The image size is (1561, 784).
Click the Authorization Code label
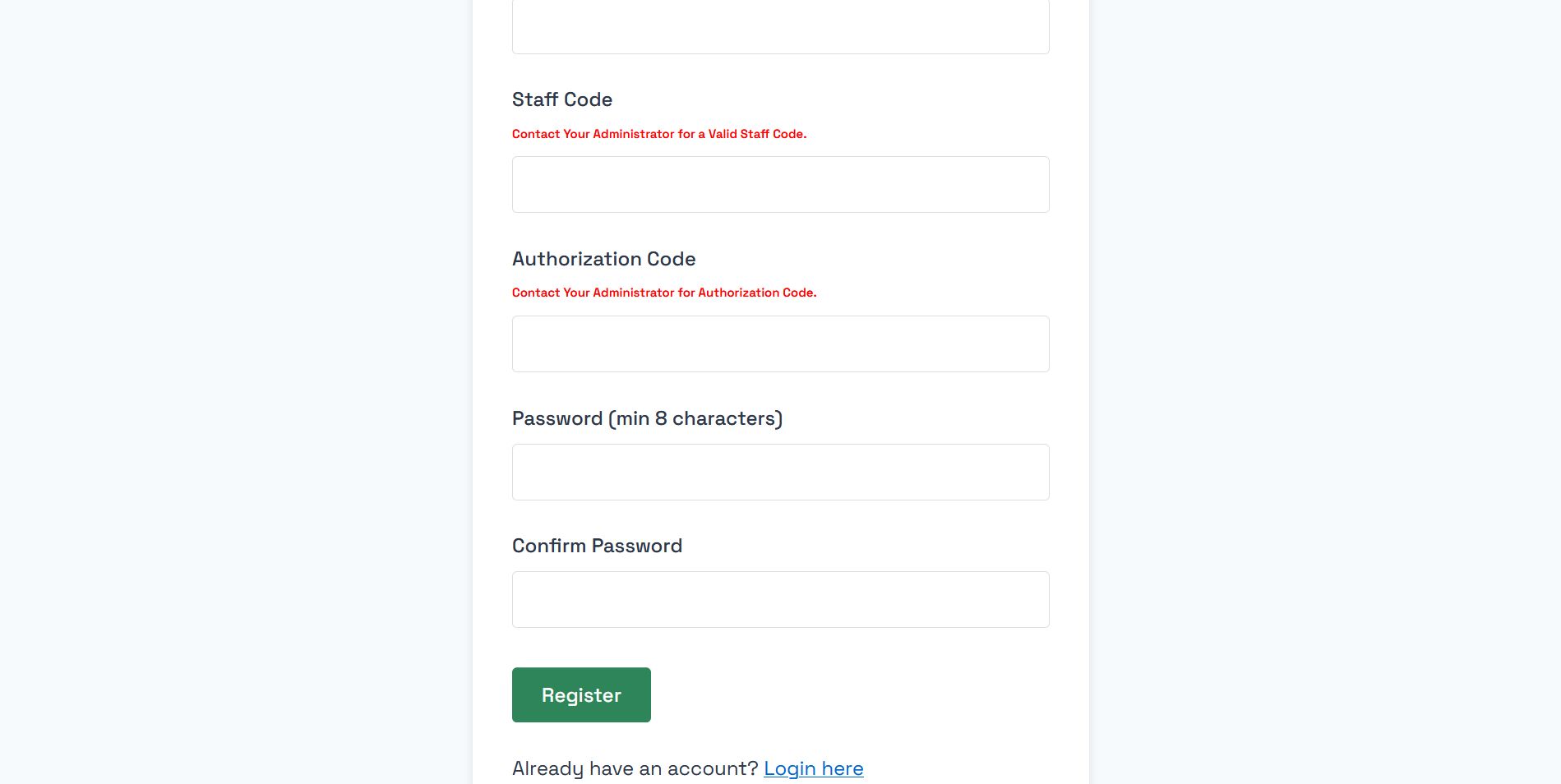tap(603, 259)
